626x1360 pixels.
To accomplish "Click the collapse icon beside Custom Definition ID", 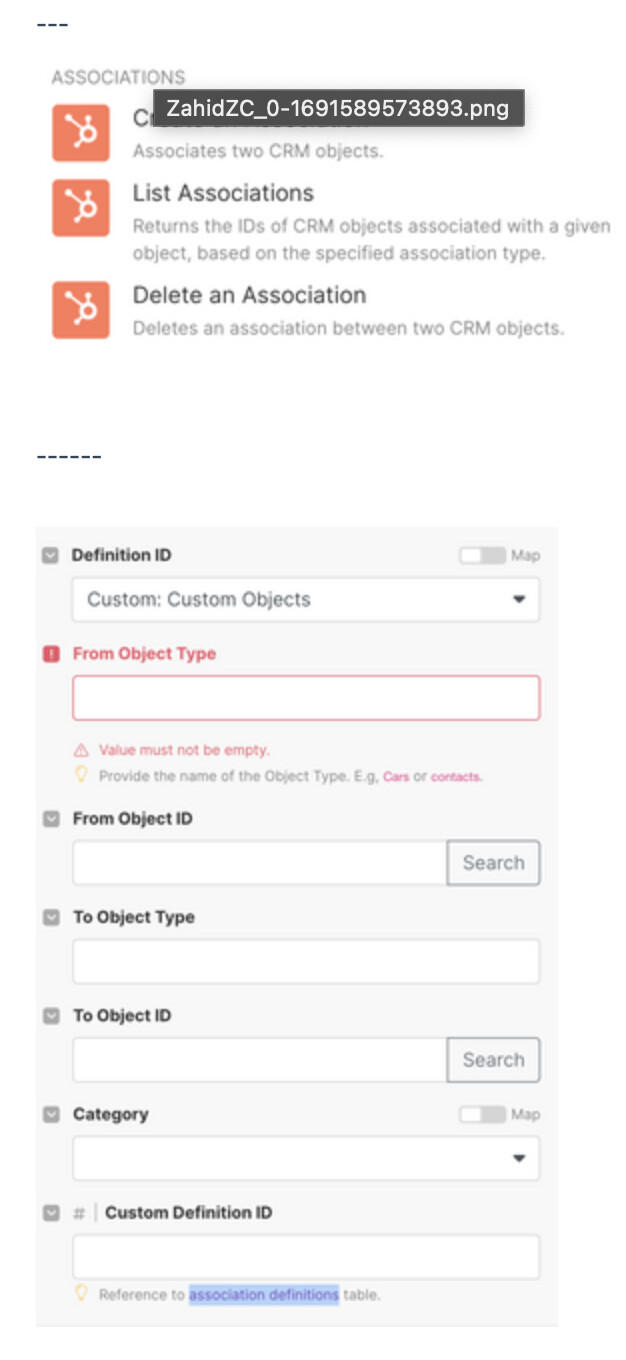I will pyautogui.click(x=51, y=1213).
